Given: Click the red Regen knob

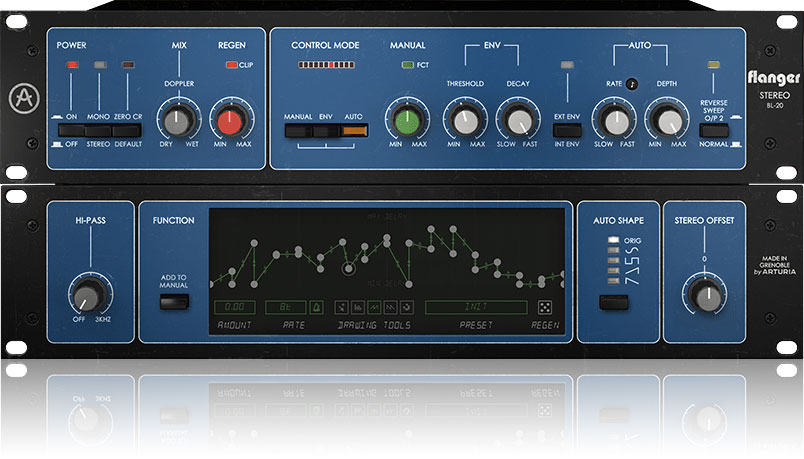Looking at the screenshot, I should pyautogui.click(x=230, y=120).
